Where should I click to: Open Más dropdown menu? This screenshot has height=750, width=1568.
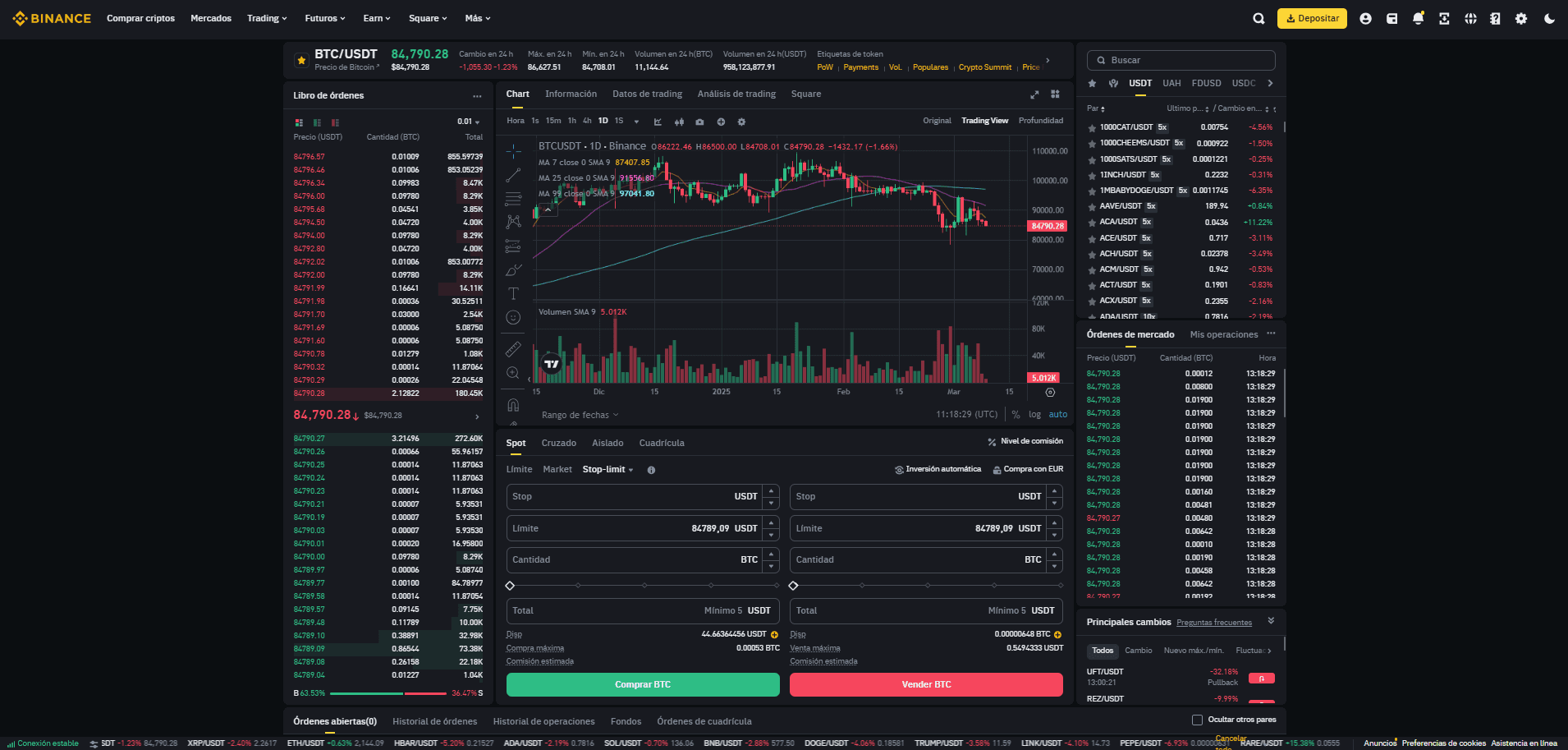(x=478, y=18)
